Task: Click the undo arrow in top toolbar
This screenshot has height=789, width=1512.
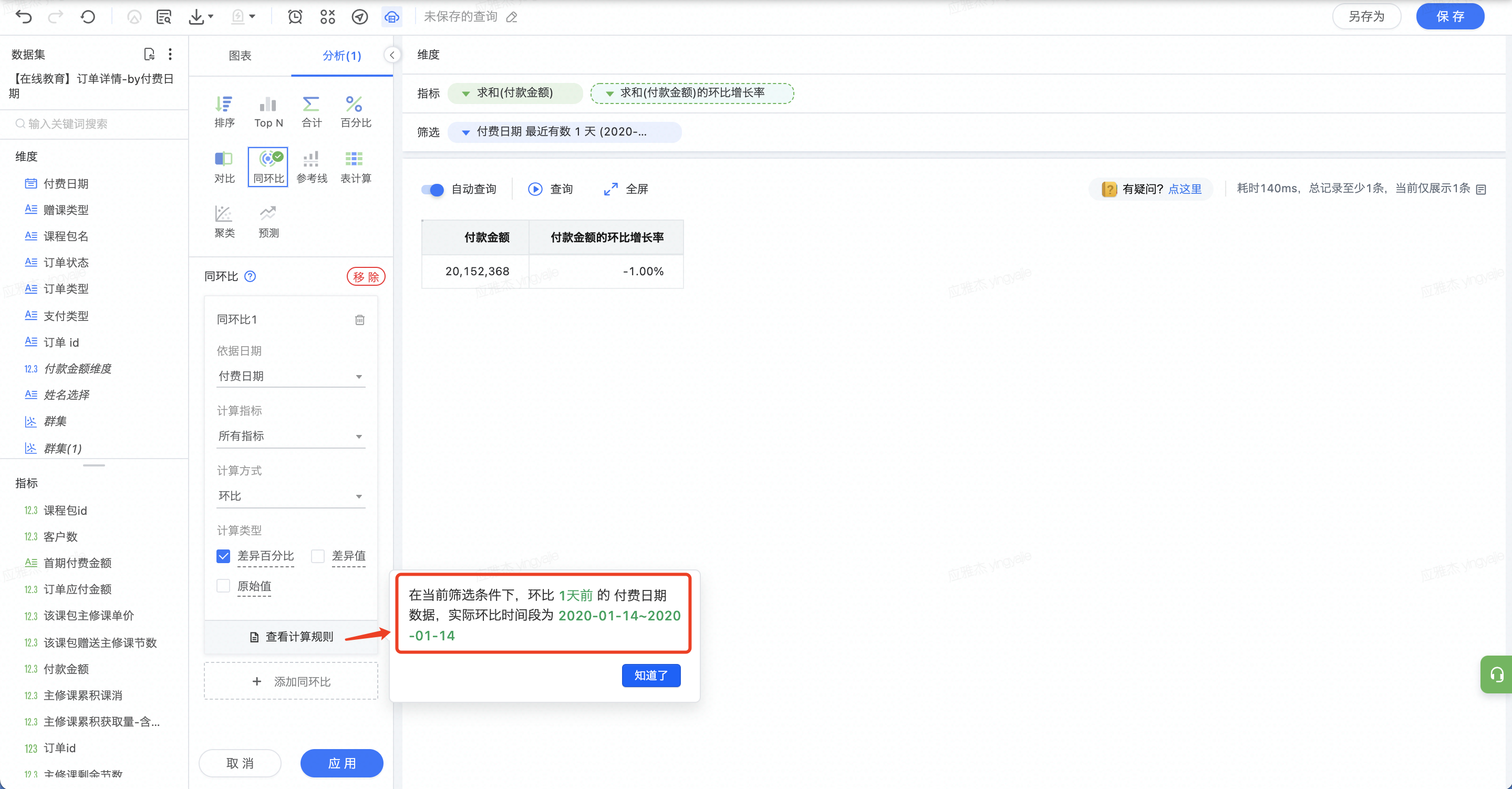Action: click(24, 16)
